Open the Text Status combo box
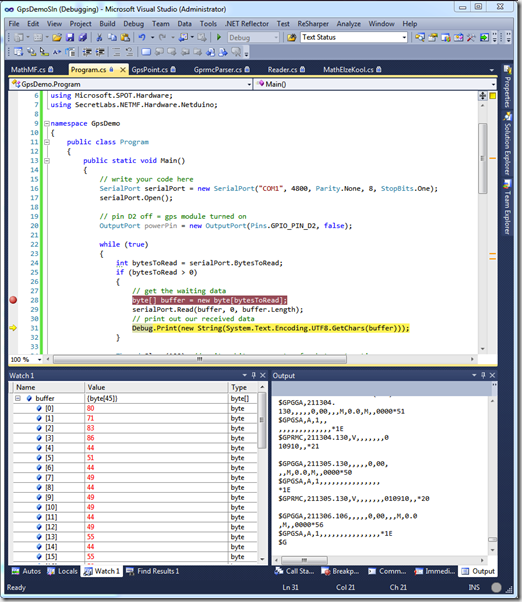This screenshot has height=602, width=522. tap(354, 37)
